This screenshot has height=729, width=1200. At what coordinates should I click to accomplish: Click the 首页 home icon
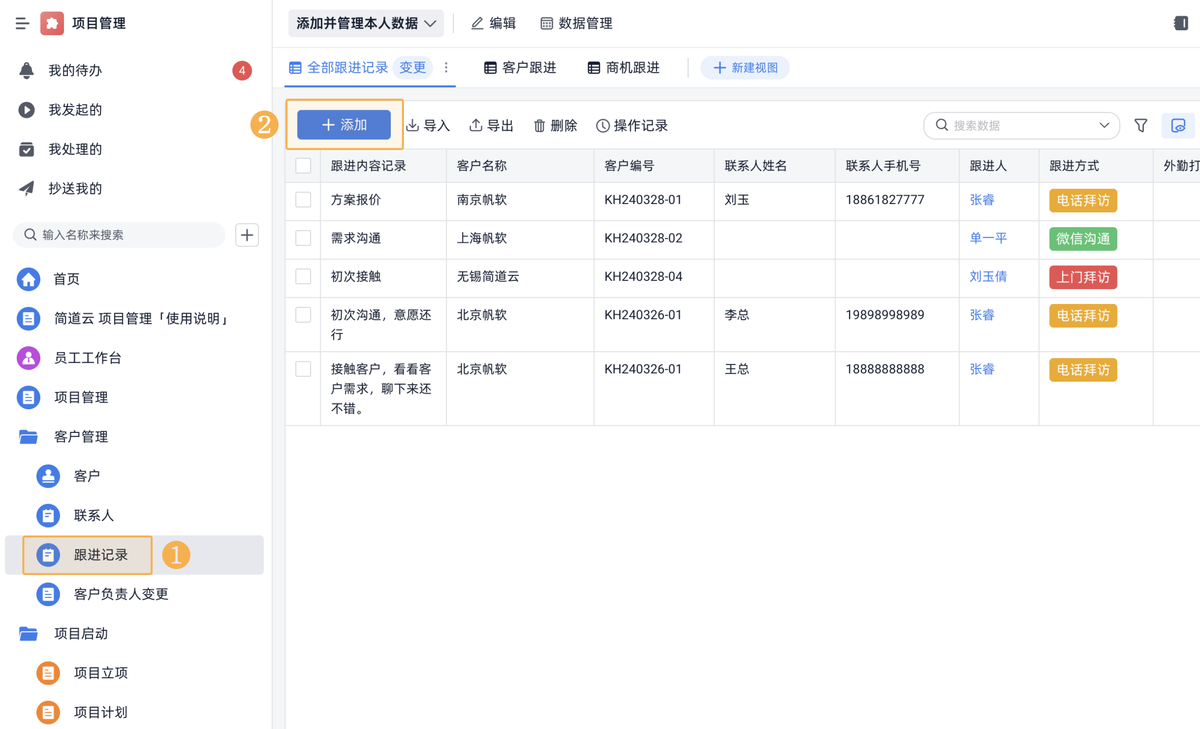29,279
